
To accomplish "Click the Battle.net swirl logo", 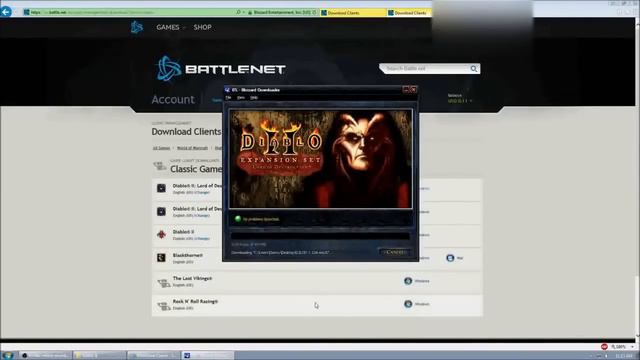I will 168,68.
